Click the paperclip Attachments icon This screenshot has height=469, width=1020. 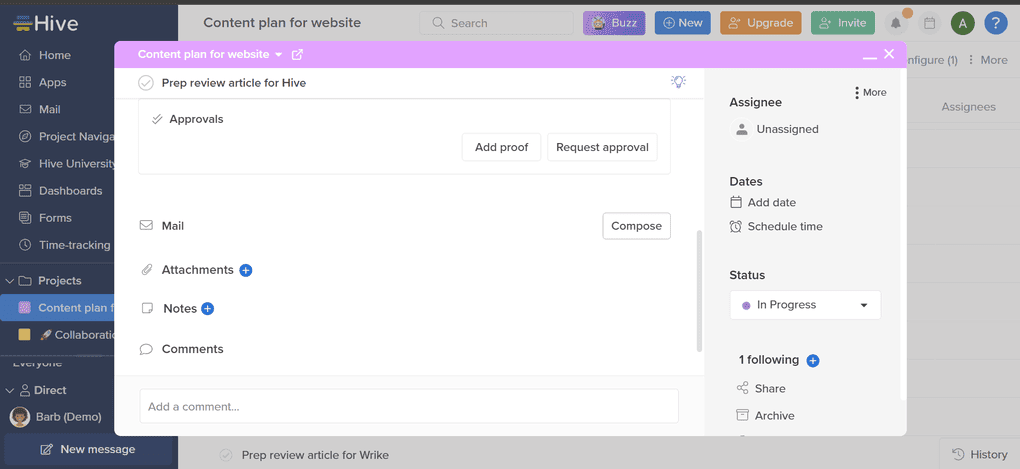[x=147, y=269]
